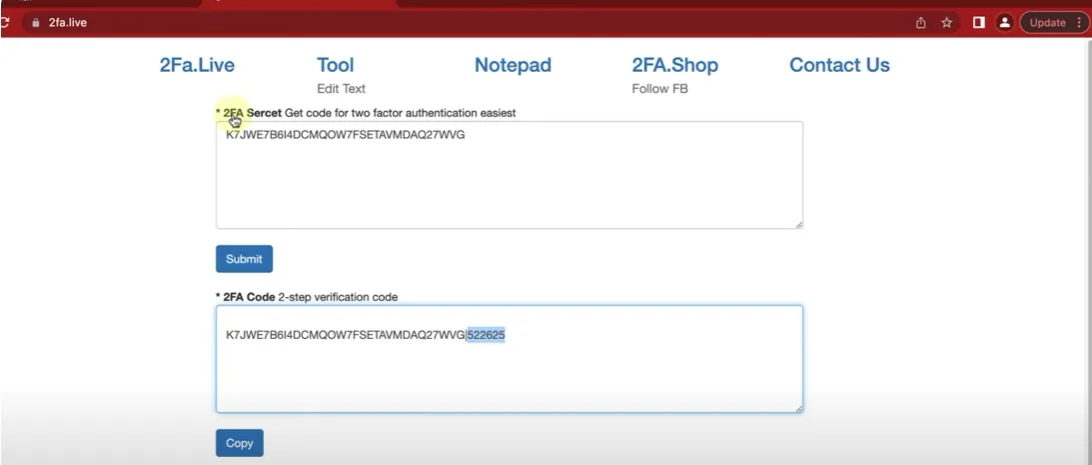Open the Chrome profile avatar icon
The image size is (1092, 465).
pyautogui.click(x=1005, y=23)
